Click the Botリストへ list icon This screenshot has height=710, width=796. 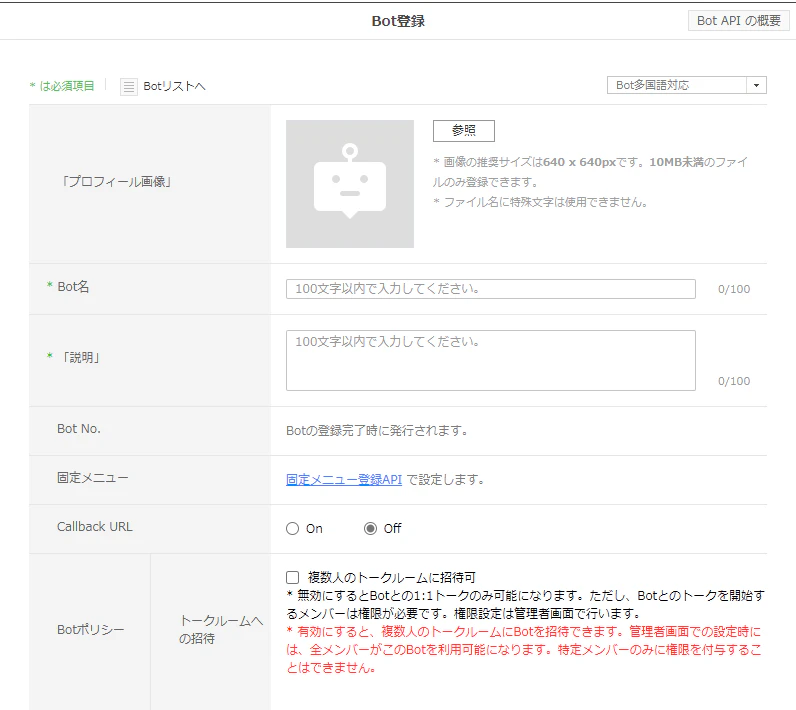click(x=128, y=87)
